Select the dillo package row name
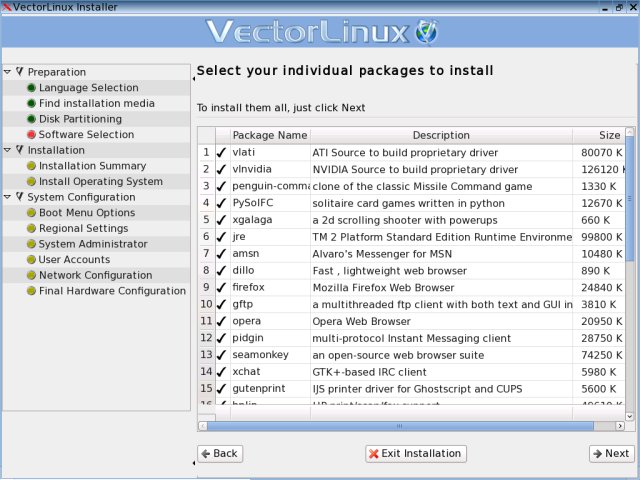The image size is (640, 480). (243, 270)
